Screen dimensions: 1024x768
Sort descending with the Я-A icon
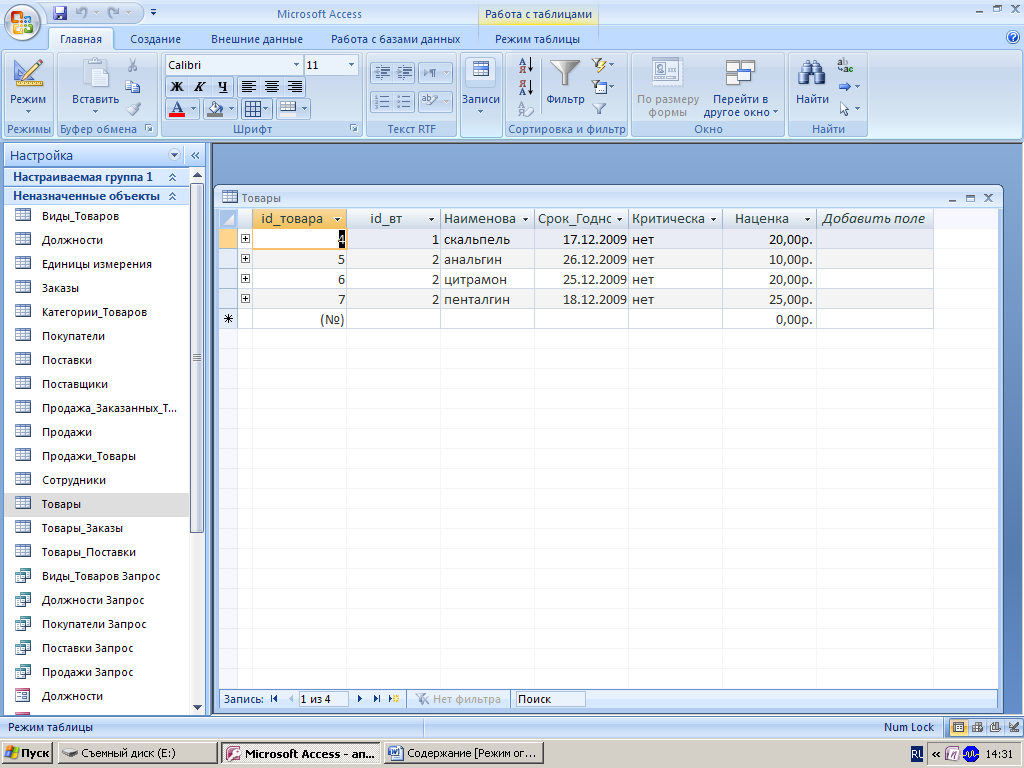526,87
